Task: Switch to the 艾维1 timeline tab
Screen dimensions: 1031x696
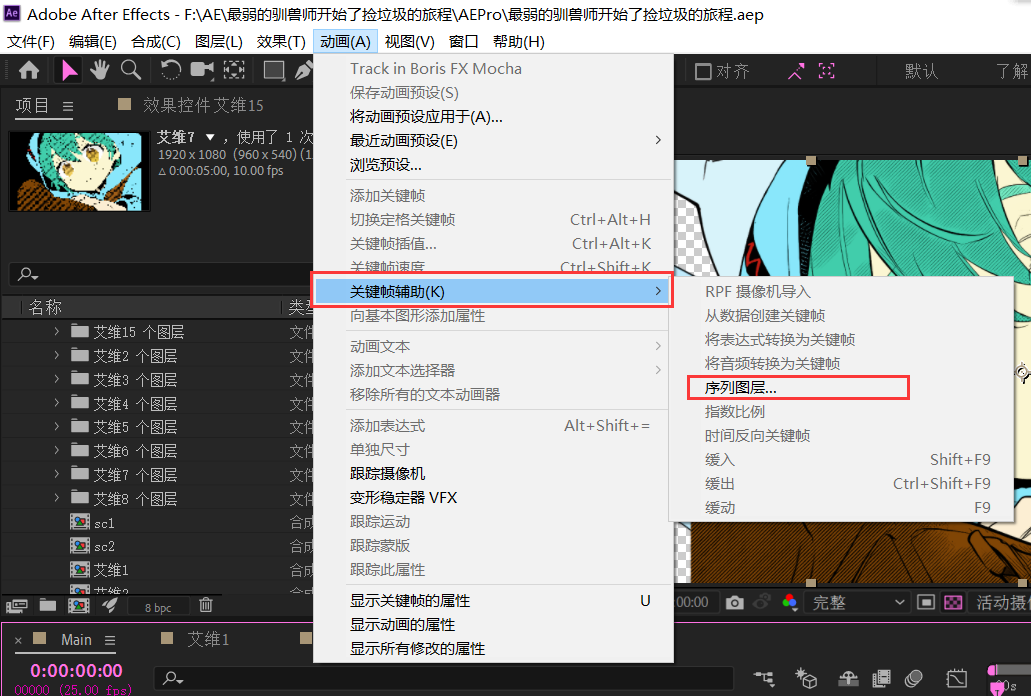Action: click(x=208, y=639)
